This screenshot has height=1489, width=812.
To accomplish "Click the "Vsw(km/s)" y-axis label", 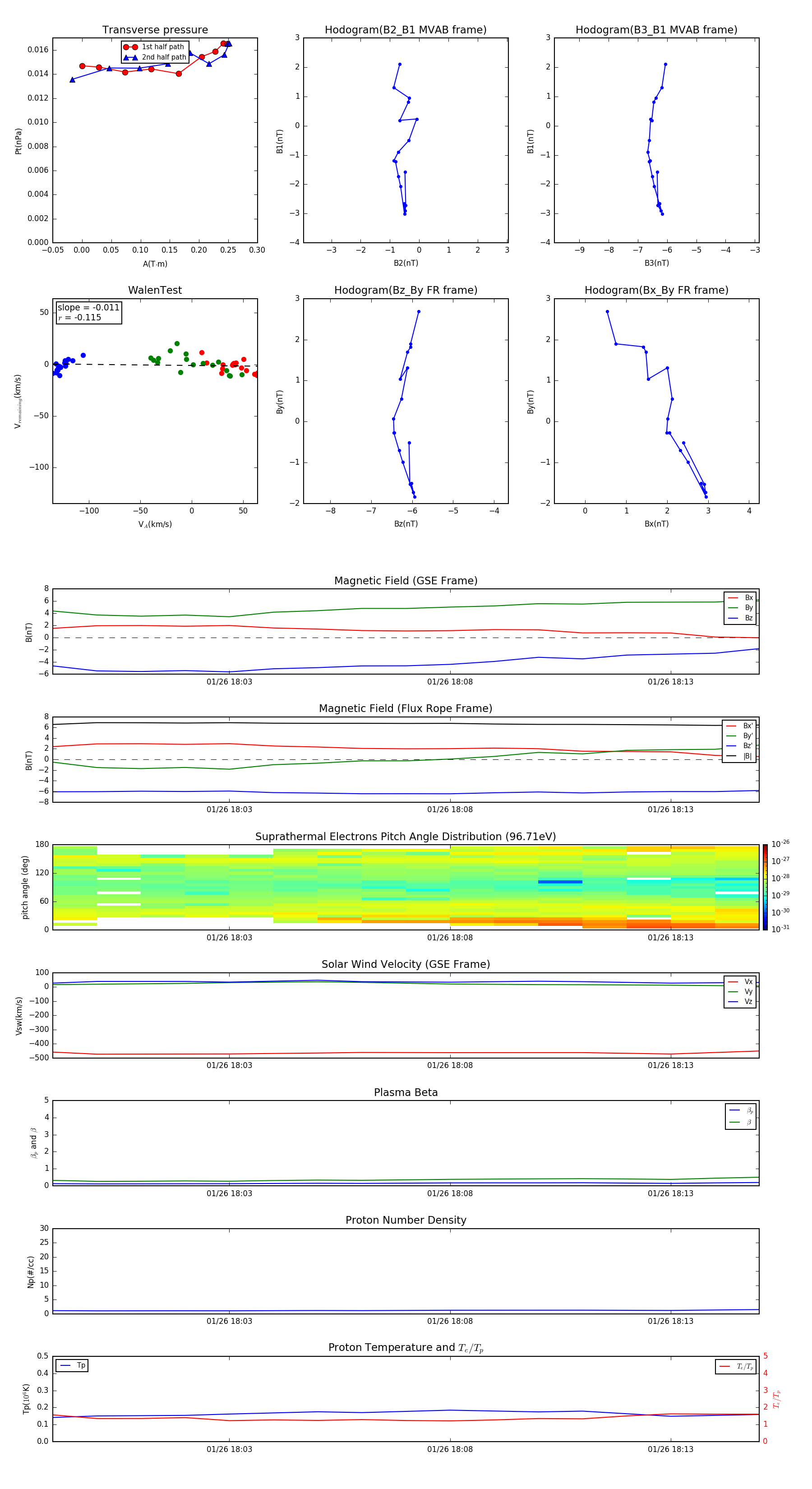I will (x=18, y=1016).
